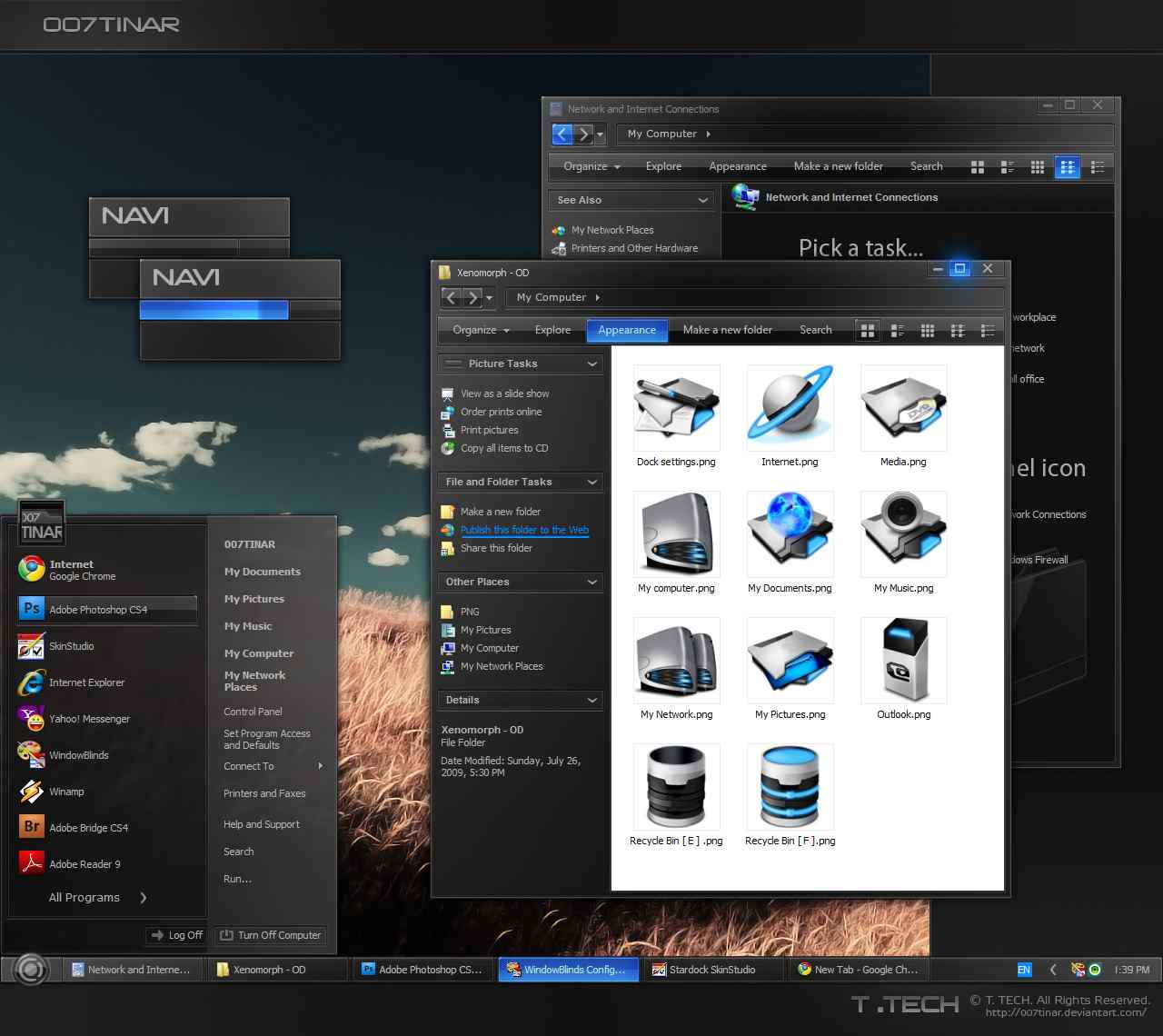This screenshot has width=1163, height=1036.
Task: Collapse the Details section
Action: 592,700
